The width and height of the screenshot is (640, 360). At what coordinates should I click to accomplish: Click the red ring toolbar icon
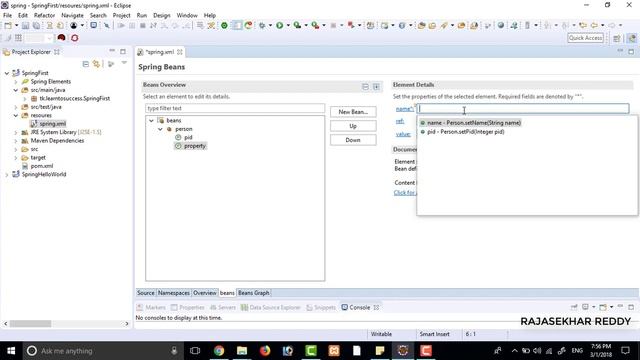[x=75, y=38]
